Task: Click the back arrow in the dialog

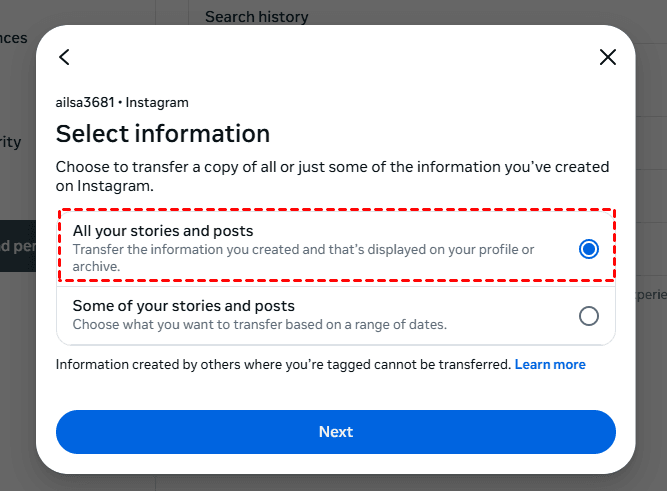Action: [65, 57]
